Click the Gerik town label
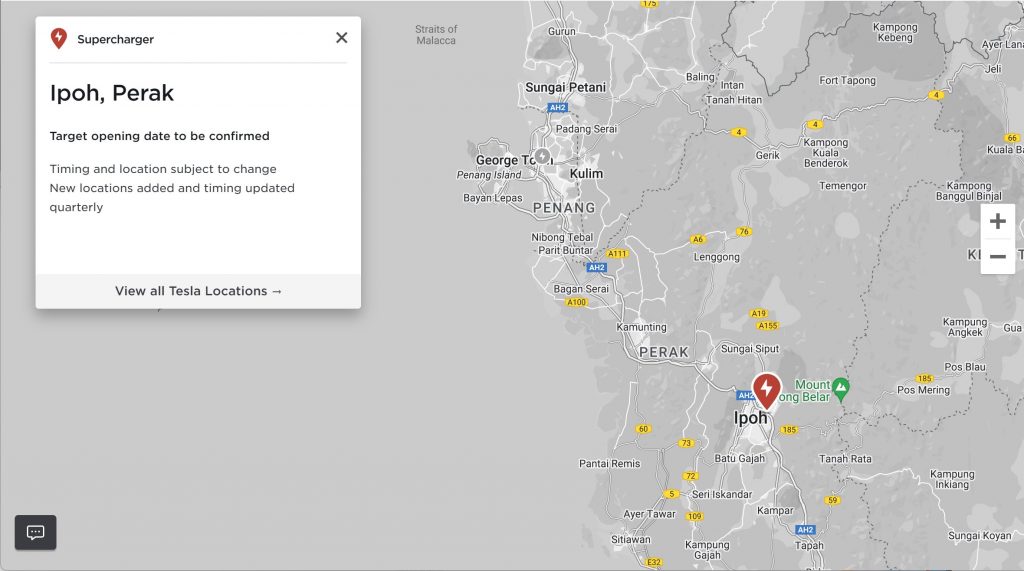This screenshot has width=1024, height=571. point(767,155)
